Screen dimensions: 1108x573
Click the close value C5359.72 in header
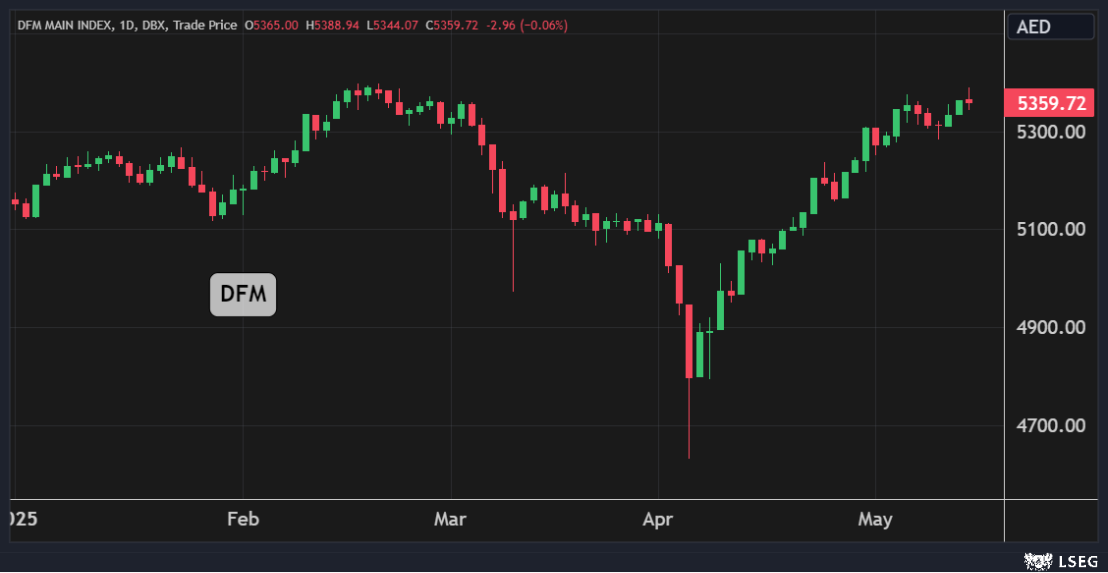click(451, 25)
